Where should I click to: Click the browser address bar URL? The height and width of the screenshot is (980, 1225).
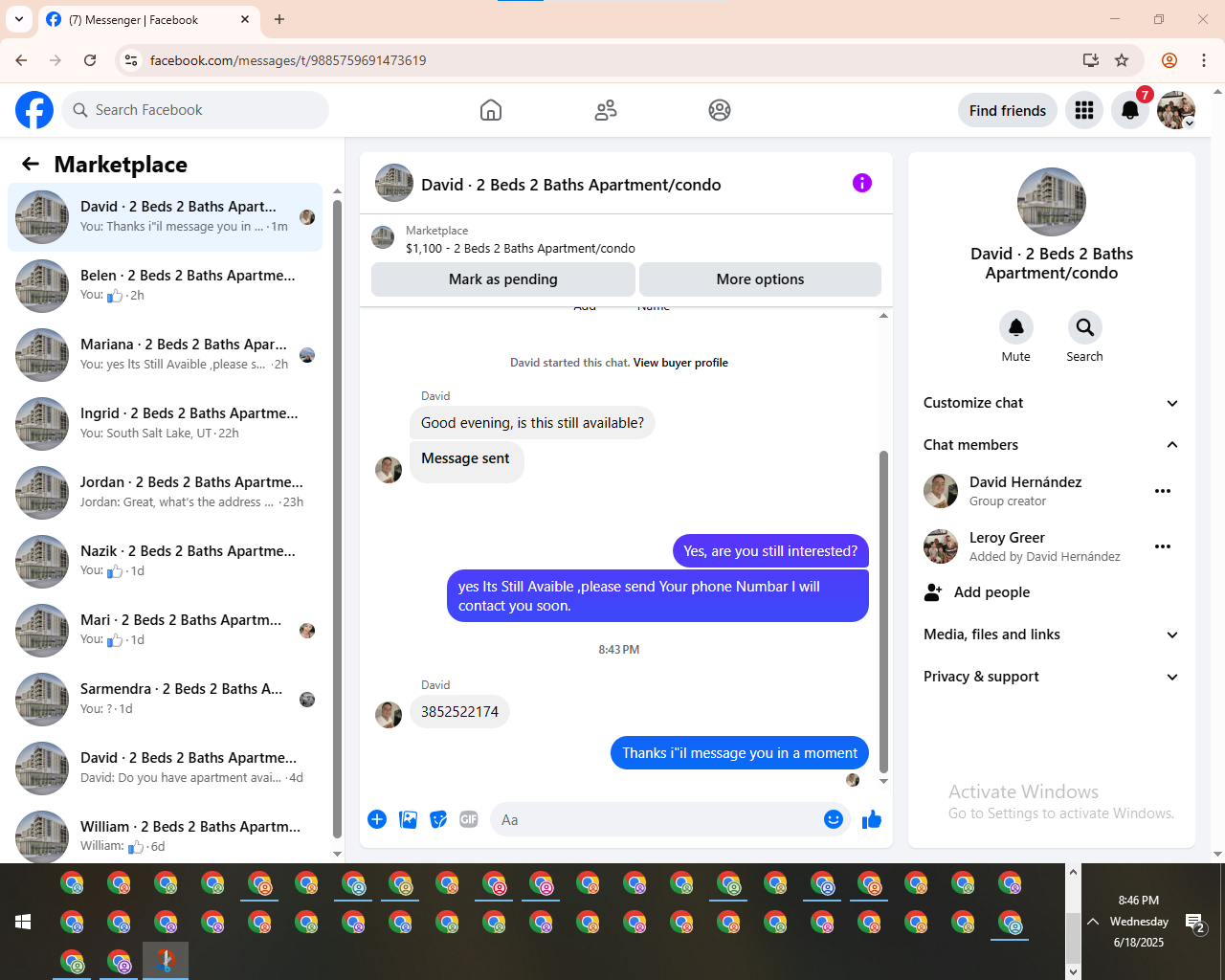pos(288,60)
